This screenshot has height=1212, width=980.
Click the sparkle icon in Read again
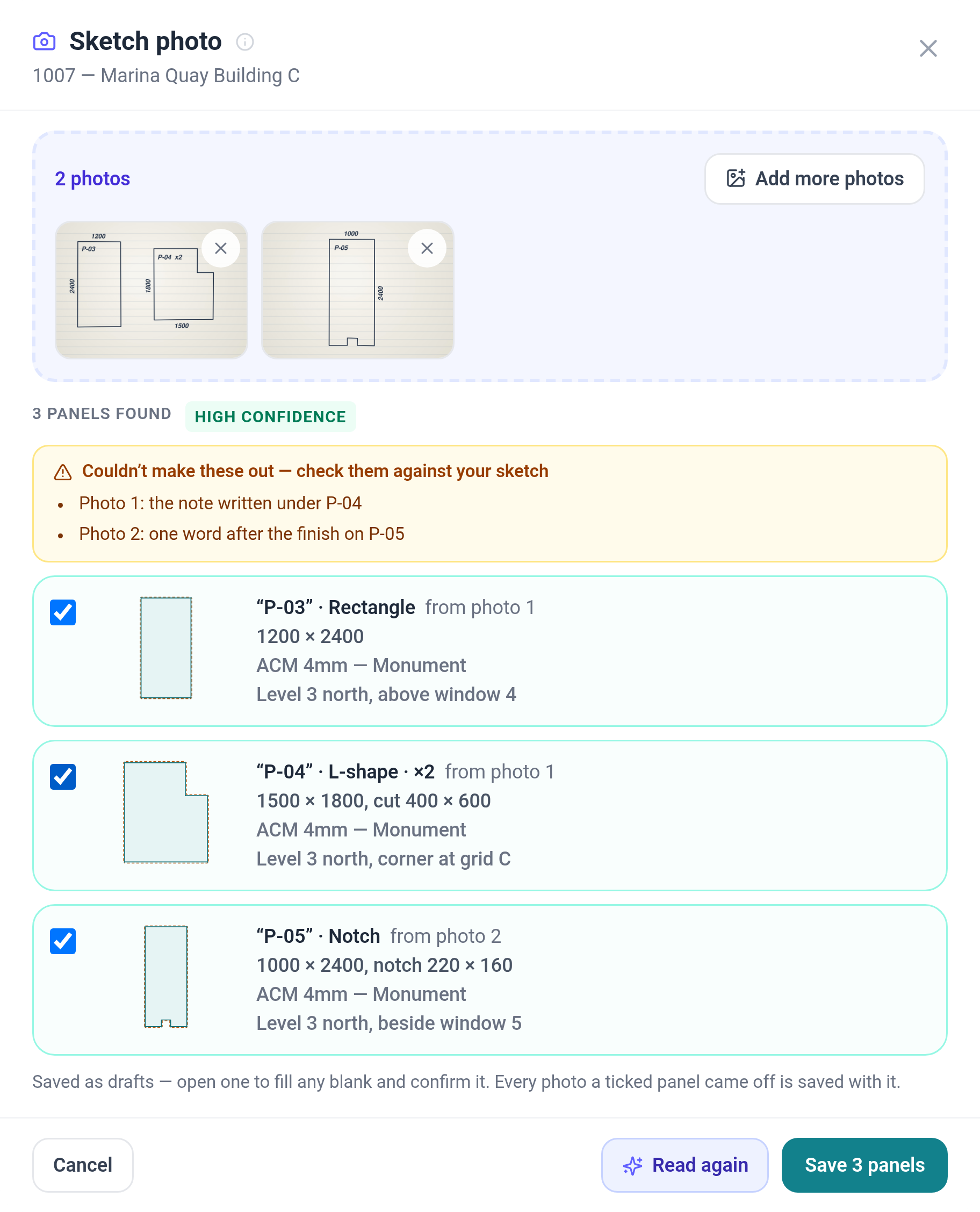[632, 1165]
